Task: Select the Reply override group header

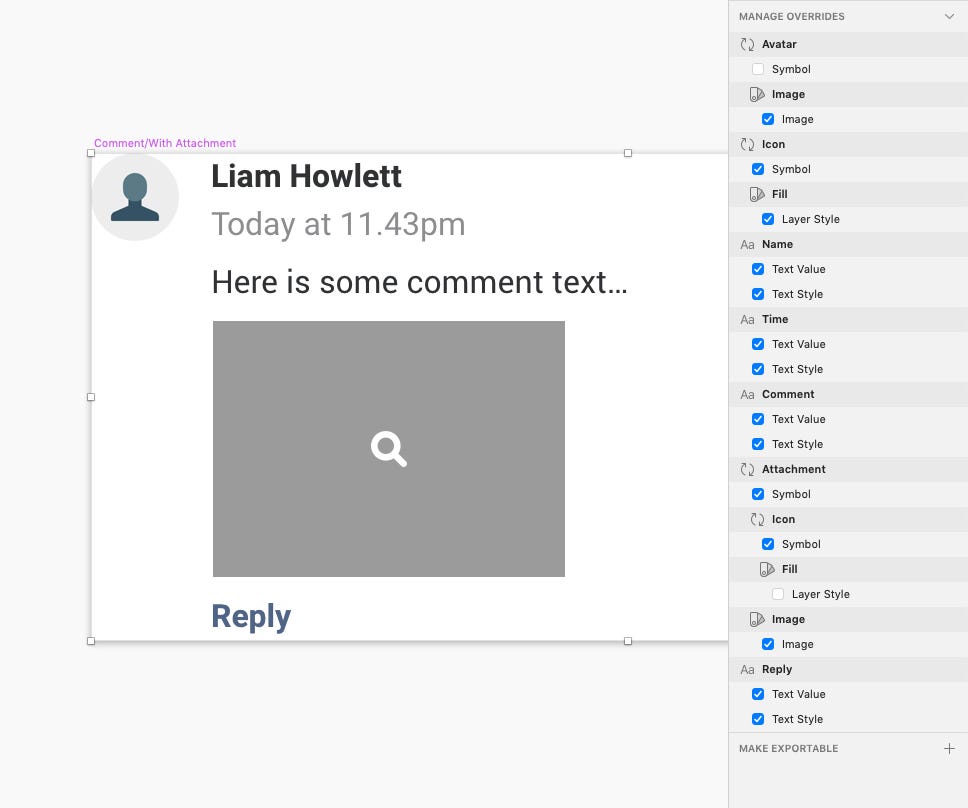Action: [848, 669]
